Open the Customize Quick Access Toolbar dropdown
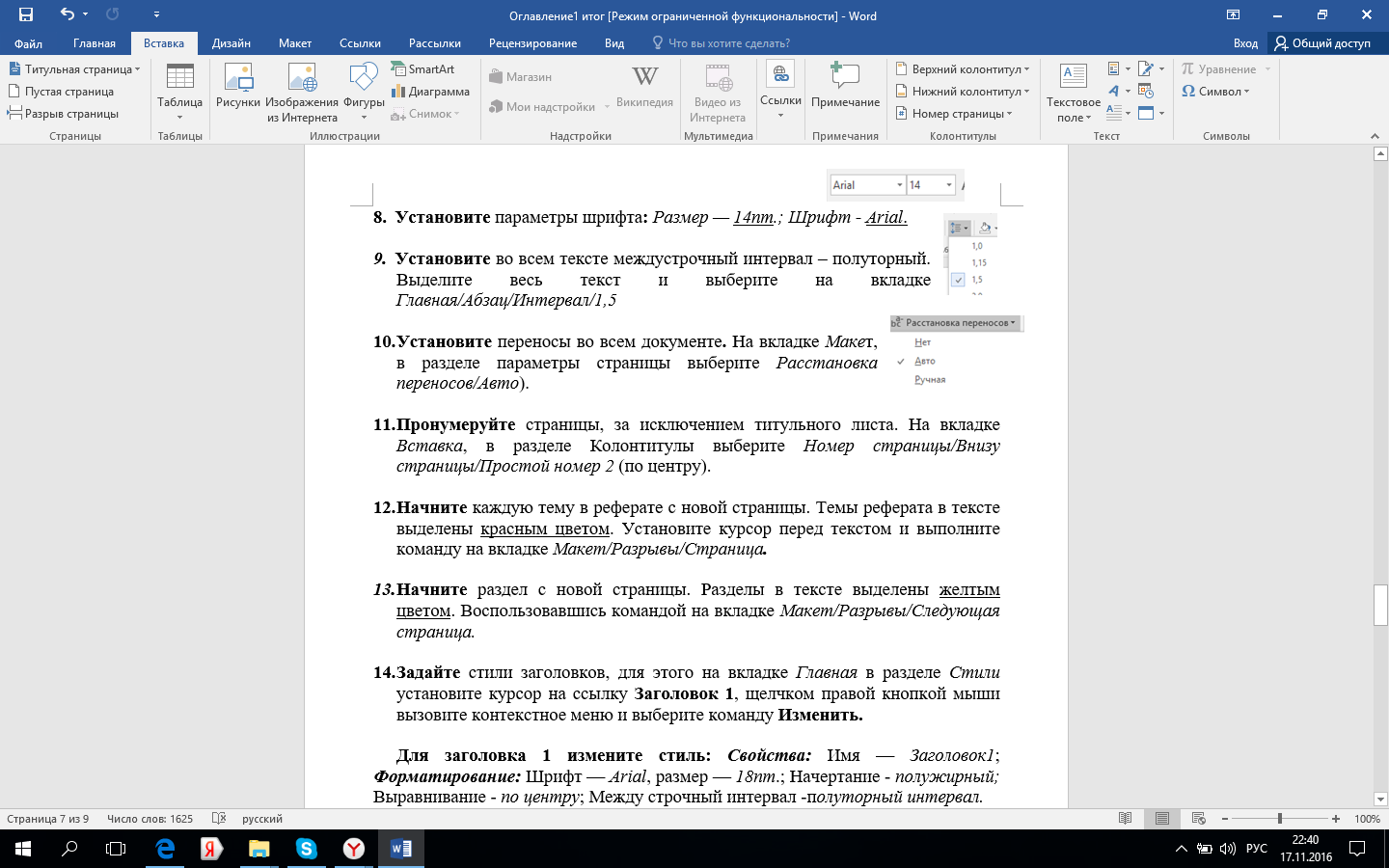Screen dimensions: 1389x868 point(157,14)
